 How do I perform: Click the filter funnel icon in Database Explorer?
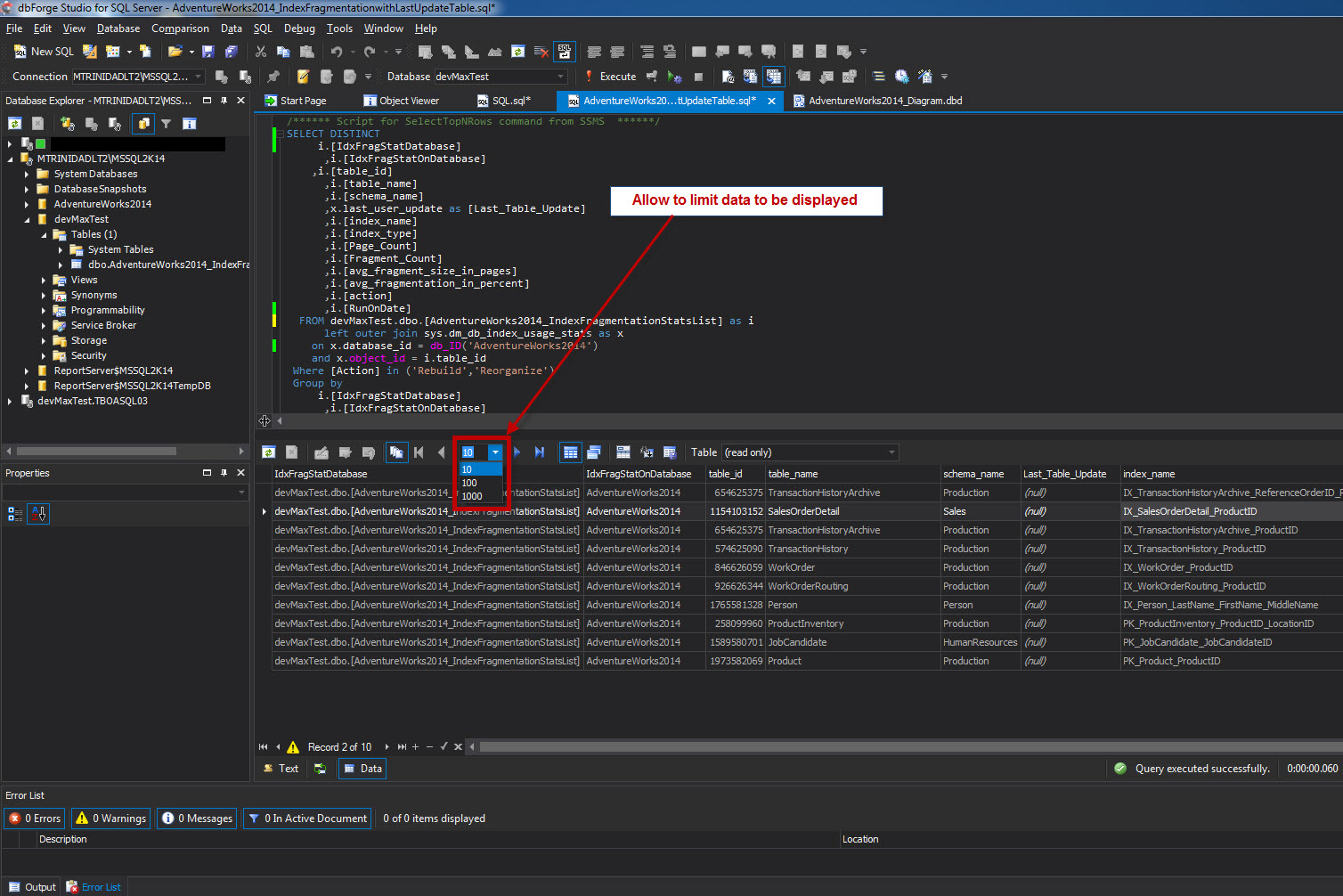pos(166,124)
